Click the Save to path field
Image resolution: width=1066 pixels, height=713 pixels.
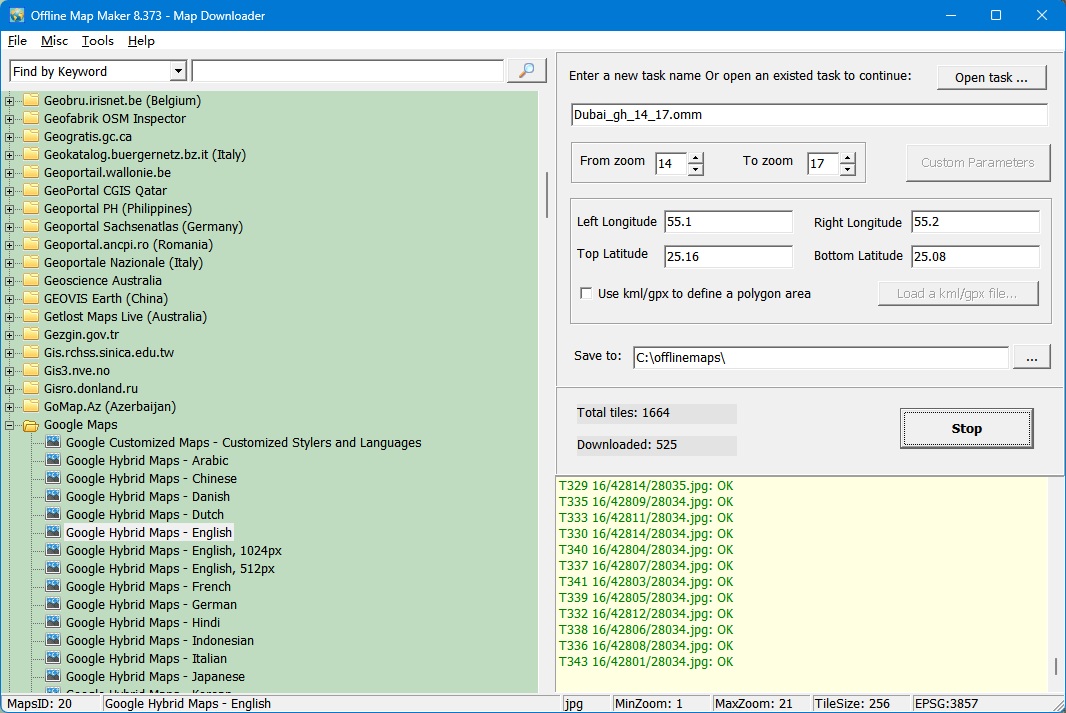point(821,358)
